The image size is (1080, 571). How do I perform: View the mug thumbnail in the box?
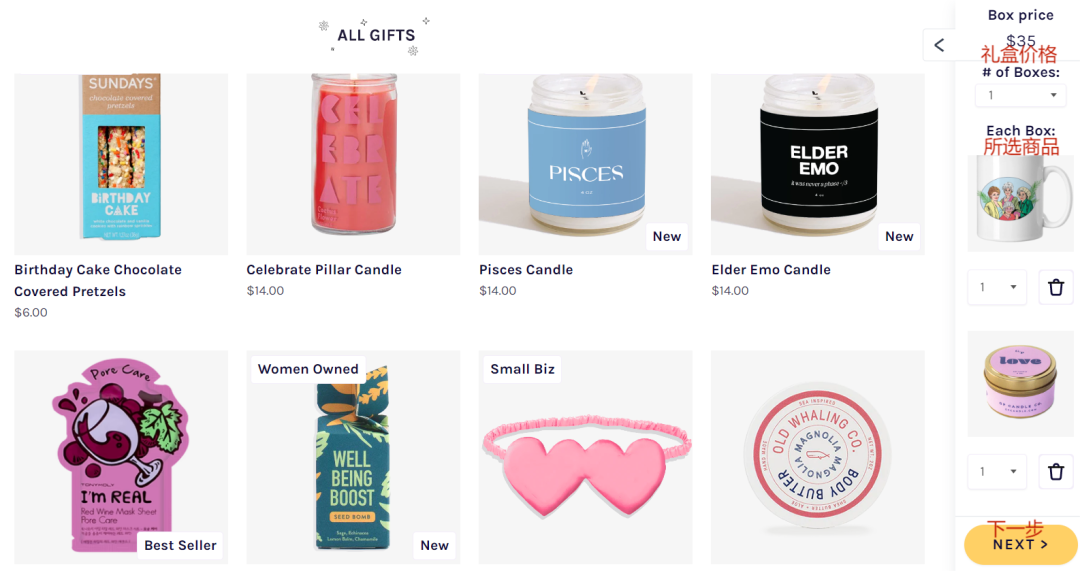coord(1020,203)
